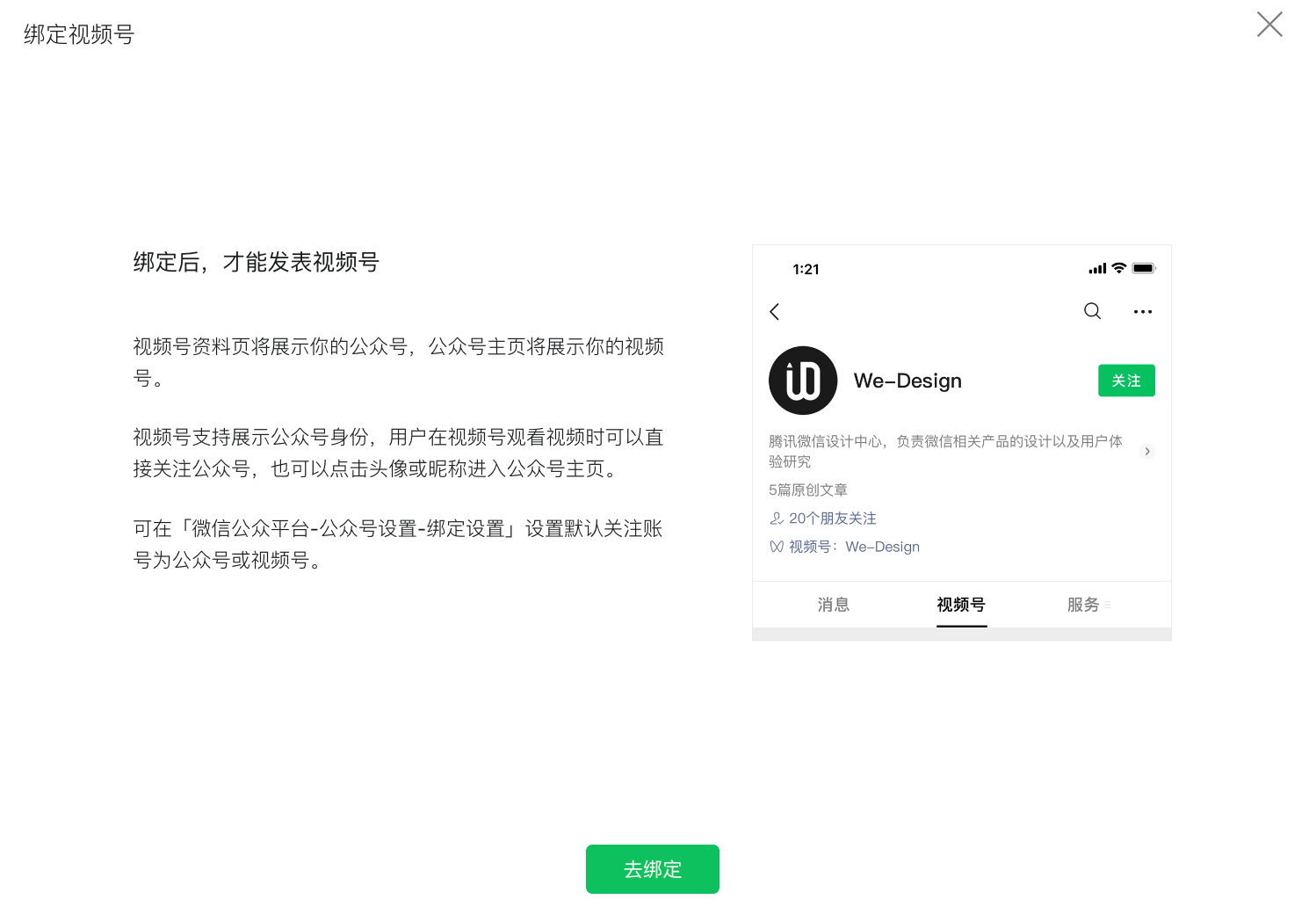1316x907 pixels.
Task: Click the signal bars icon in status bar
Action: click(1097, 269)
